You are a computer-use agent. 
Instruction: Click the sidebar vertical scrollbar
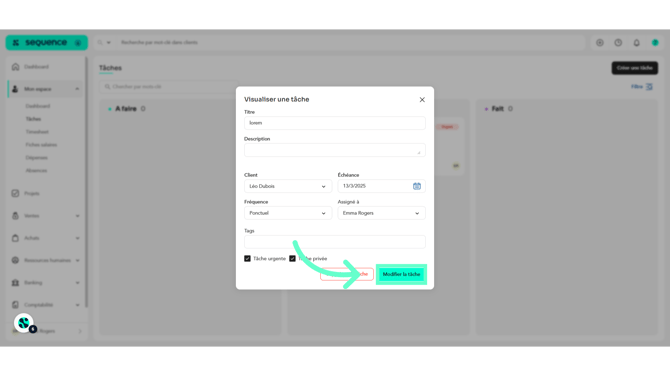(x=86, y=182)
